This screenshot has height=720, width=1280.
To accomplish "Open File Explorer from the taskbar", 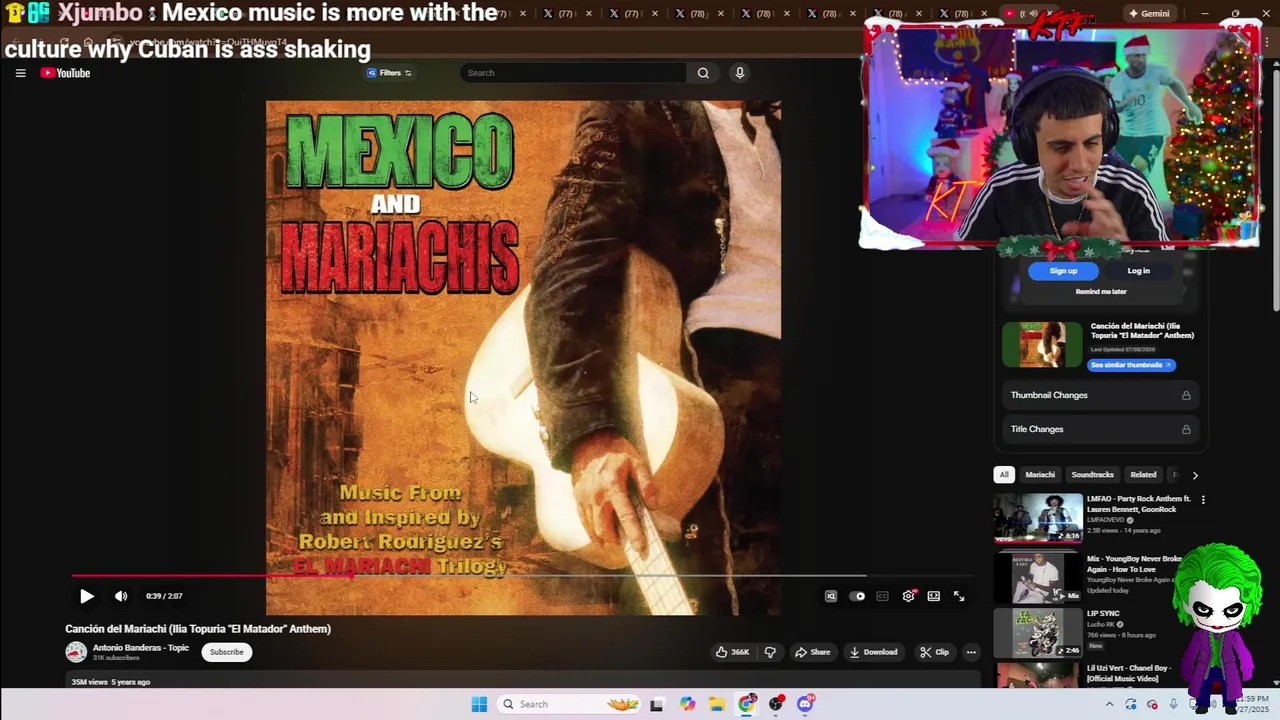I will coord(717,704).
